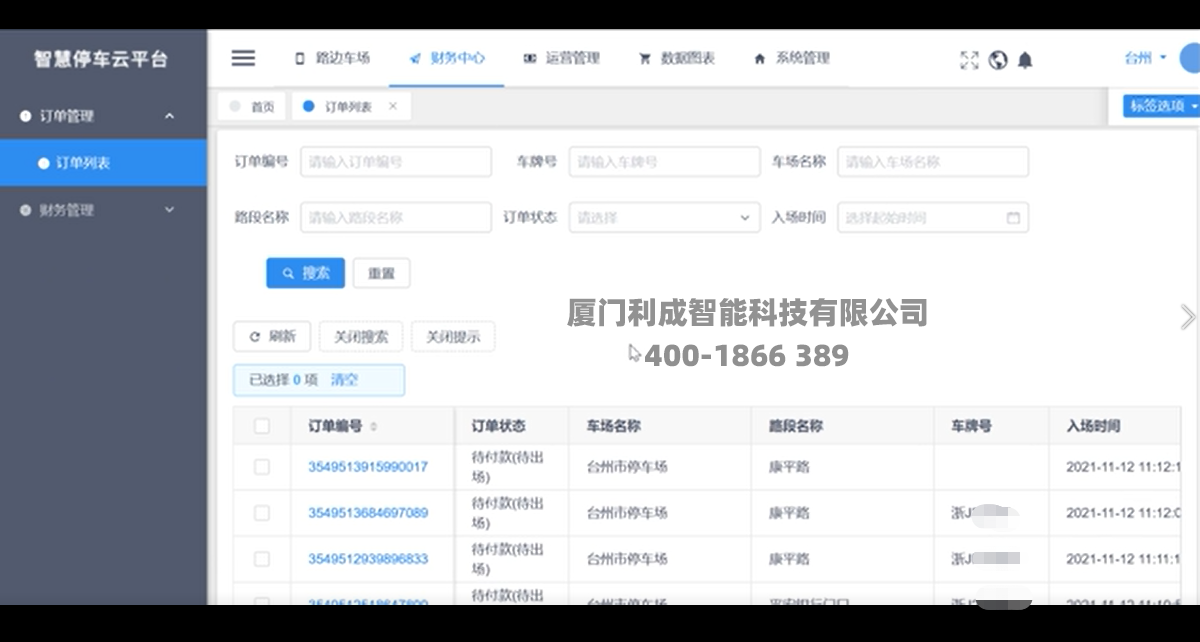Click the sort icon beside 订单编号 header
The height and width of the screenshot is (642, 1200).
click(374, 427)
